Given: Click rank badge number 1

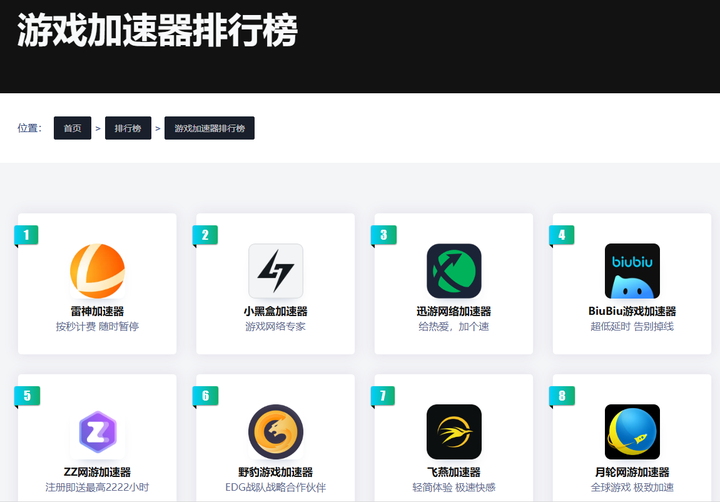Looking at the screenshot, I should click(26, 235).
